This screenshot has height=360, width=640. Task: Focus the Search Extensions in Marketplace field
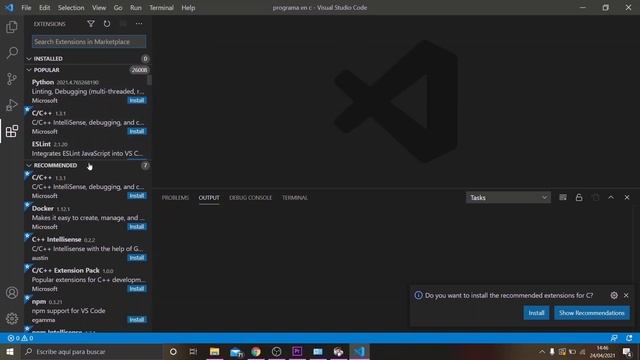[x=89, y=42]
